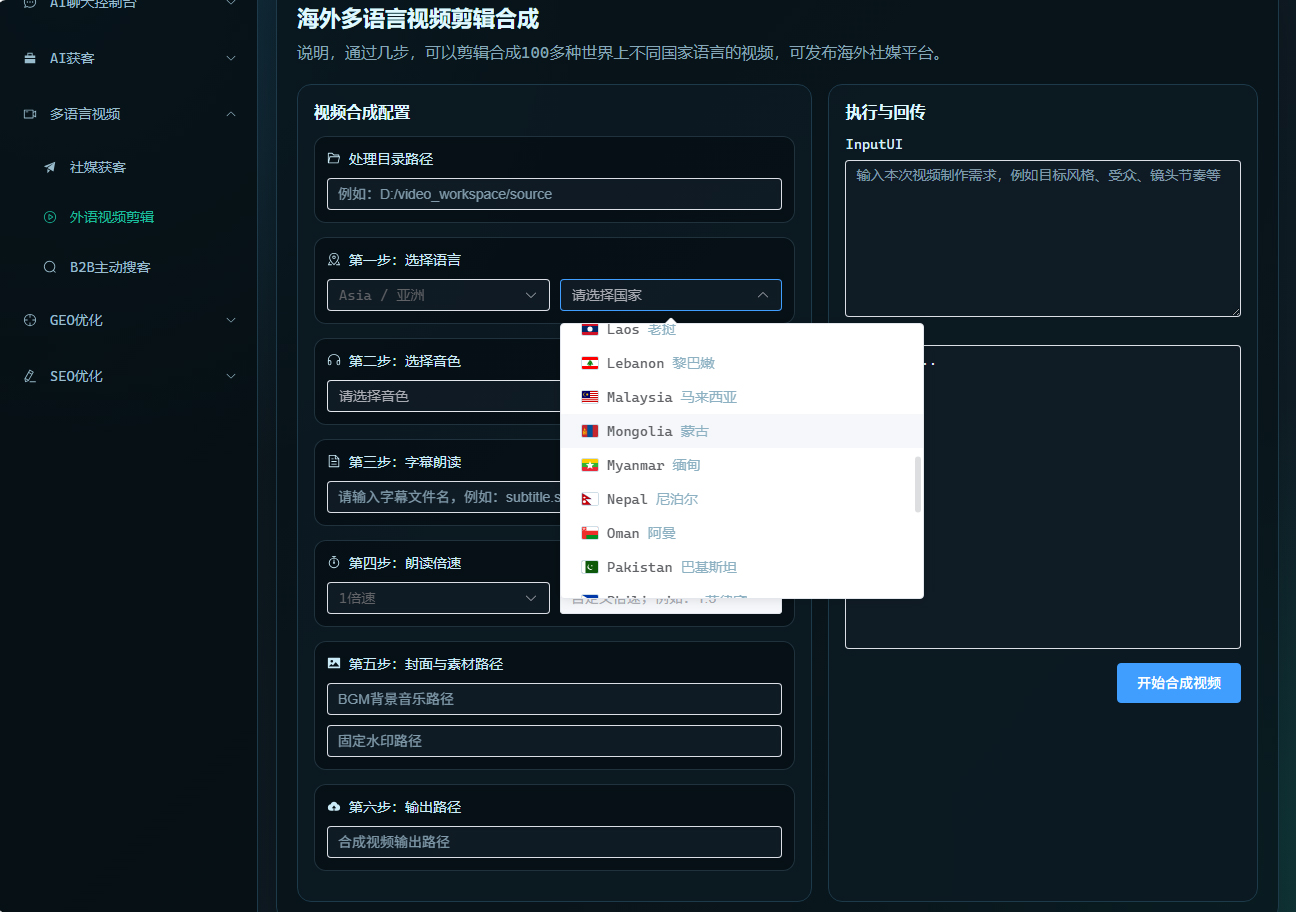The width and height of the screenshot is (1296, 912).
Task: Click the location icon beside 第一步：选择语言
Action: coord(334,260)
